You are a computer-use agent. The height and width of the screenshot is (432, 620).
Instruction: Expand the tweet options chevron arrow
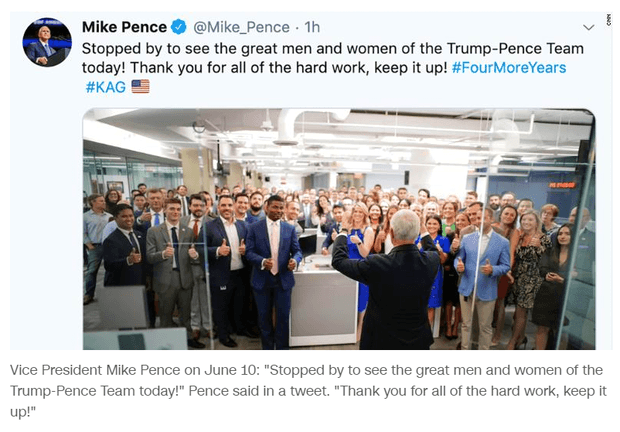(589, 27)
